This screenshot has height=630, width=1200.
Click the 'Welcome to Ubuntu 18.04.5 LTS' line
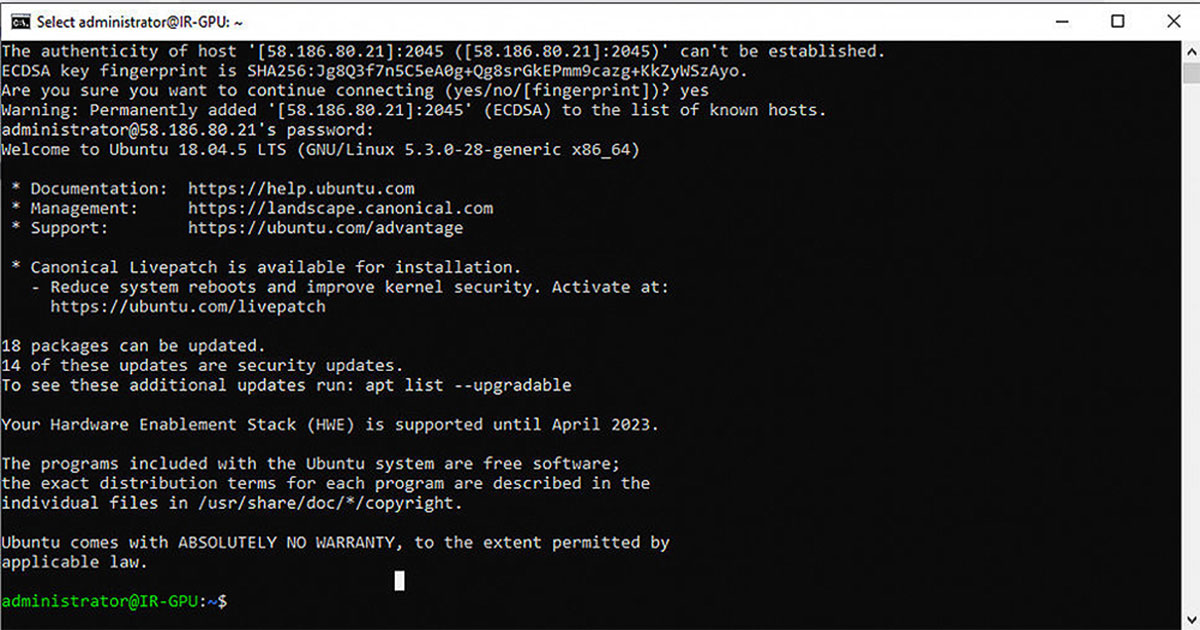click(320, 149)
